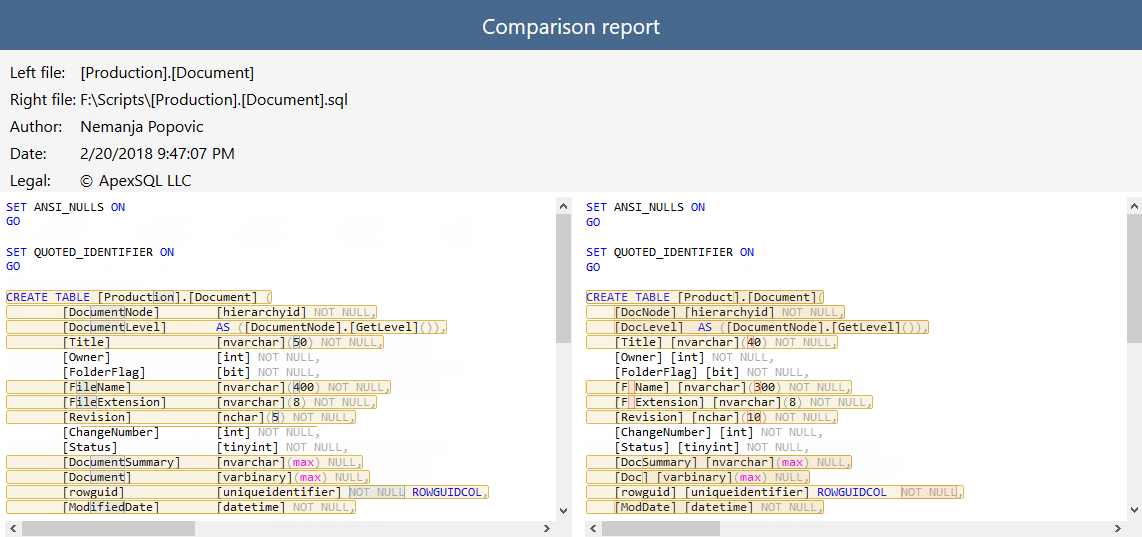
Task: Click the '[Title]' nvarchar(40) line
Action: [712, 342]
